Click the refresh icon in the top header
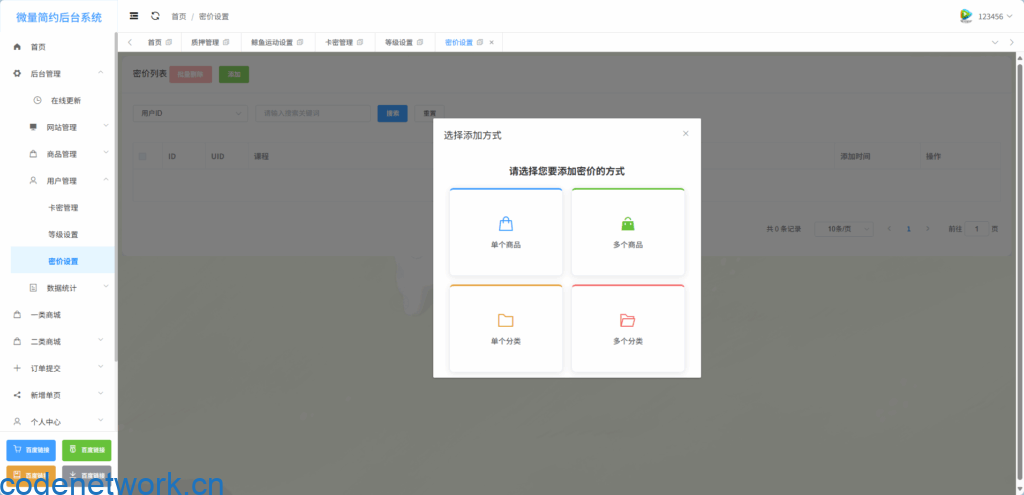 pos(155,16)
